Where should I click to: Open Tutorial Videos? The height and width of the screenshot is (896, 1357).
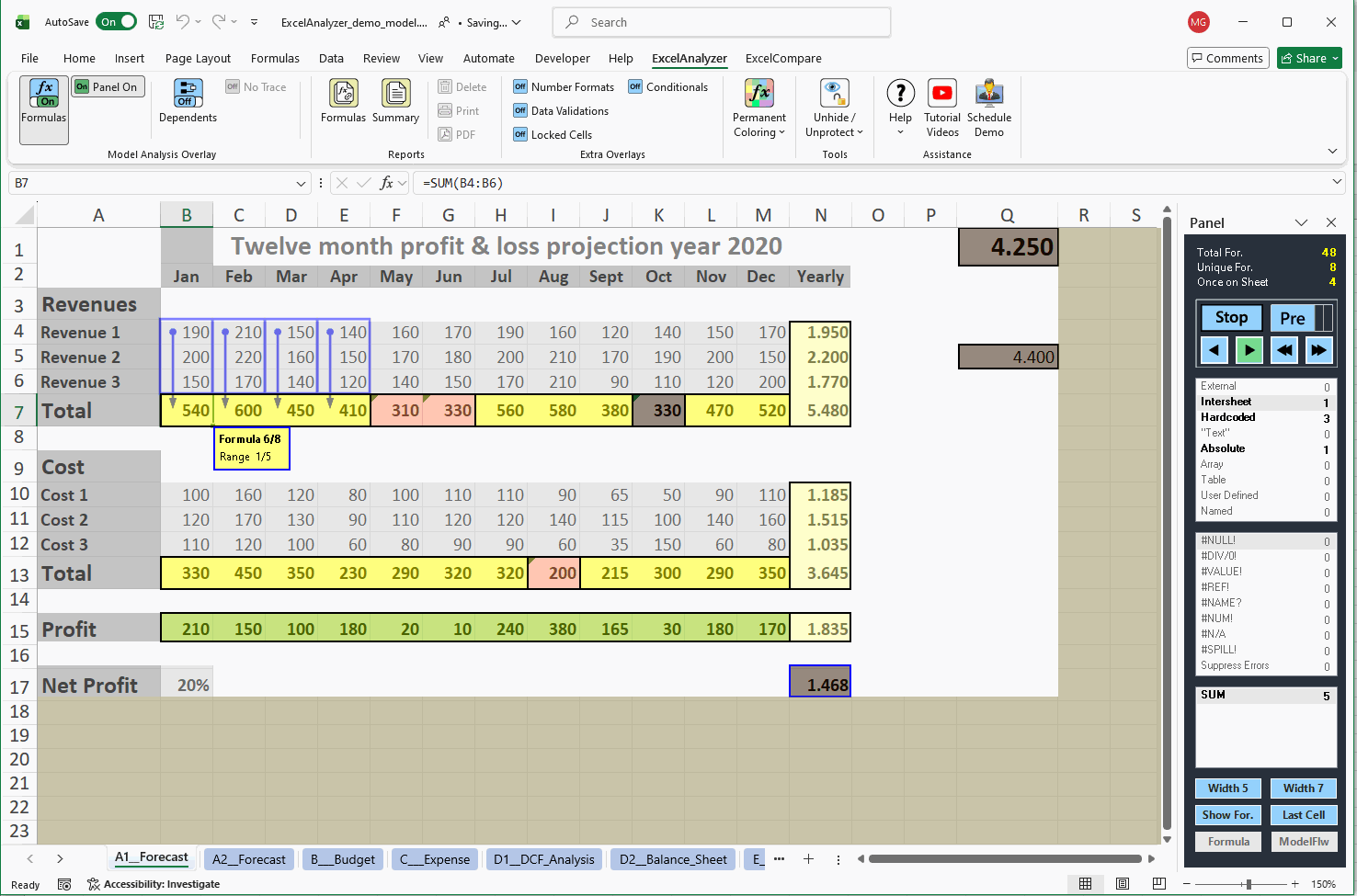[942, 108]
